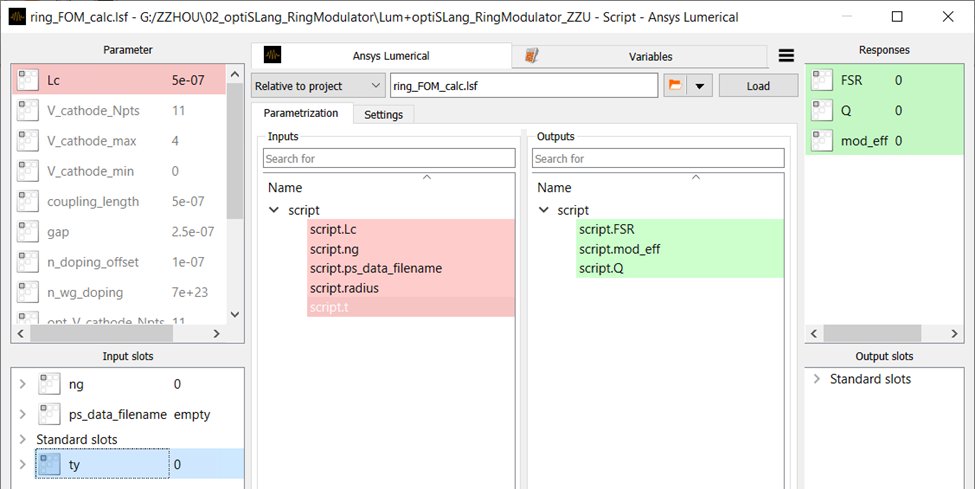Click the V_cathode_Npts parameter icon

(28, 111)
